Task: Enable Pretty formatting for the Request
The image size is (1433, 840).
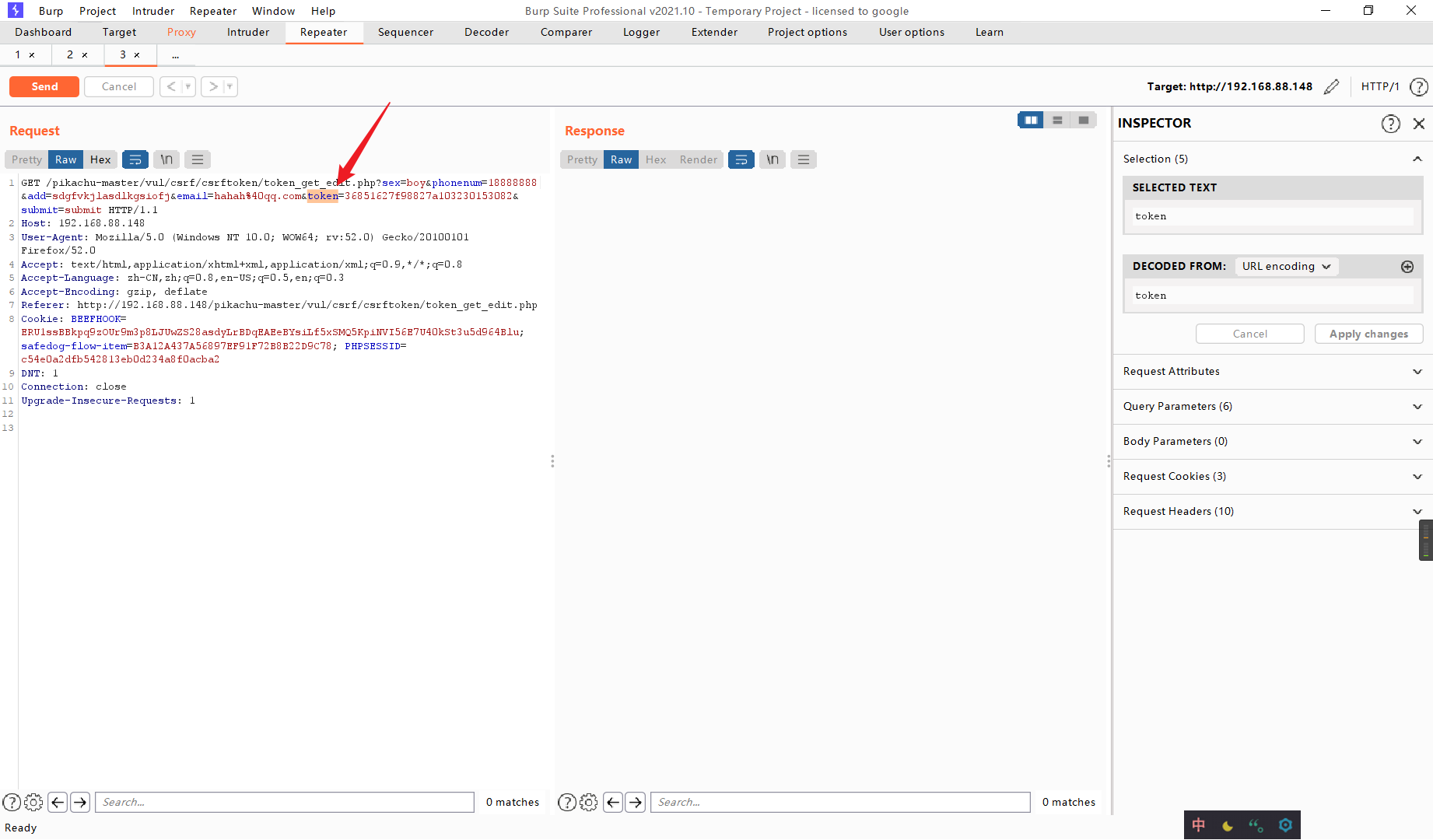Action: 26,159
